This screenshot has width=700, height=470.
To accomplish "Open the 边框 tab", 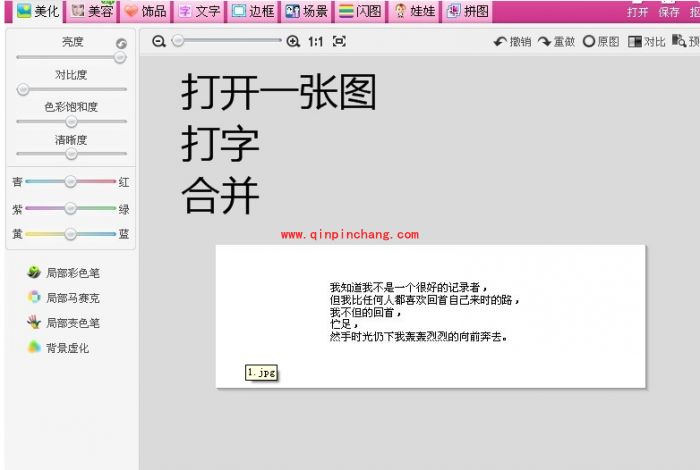I will pos(253,11).
